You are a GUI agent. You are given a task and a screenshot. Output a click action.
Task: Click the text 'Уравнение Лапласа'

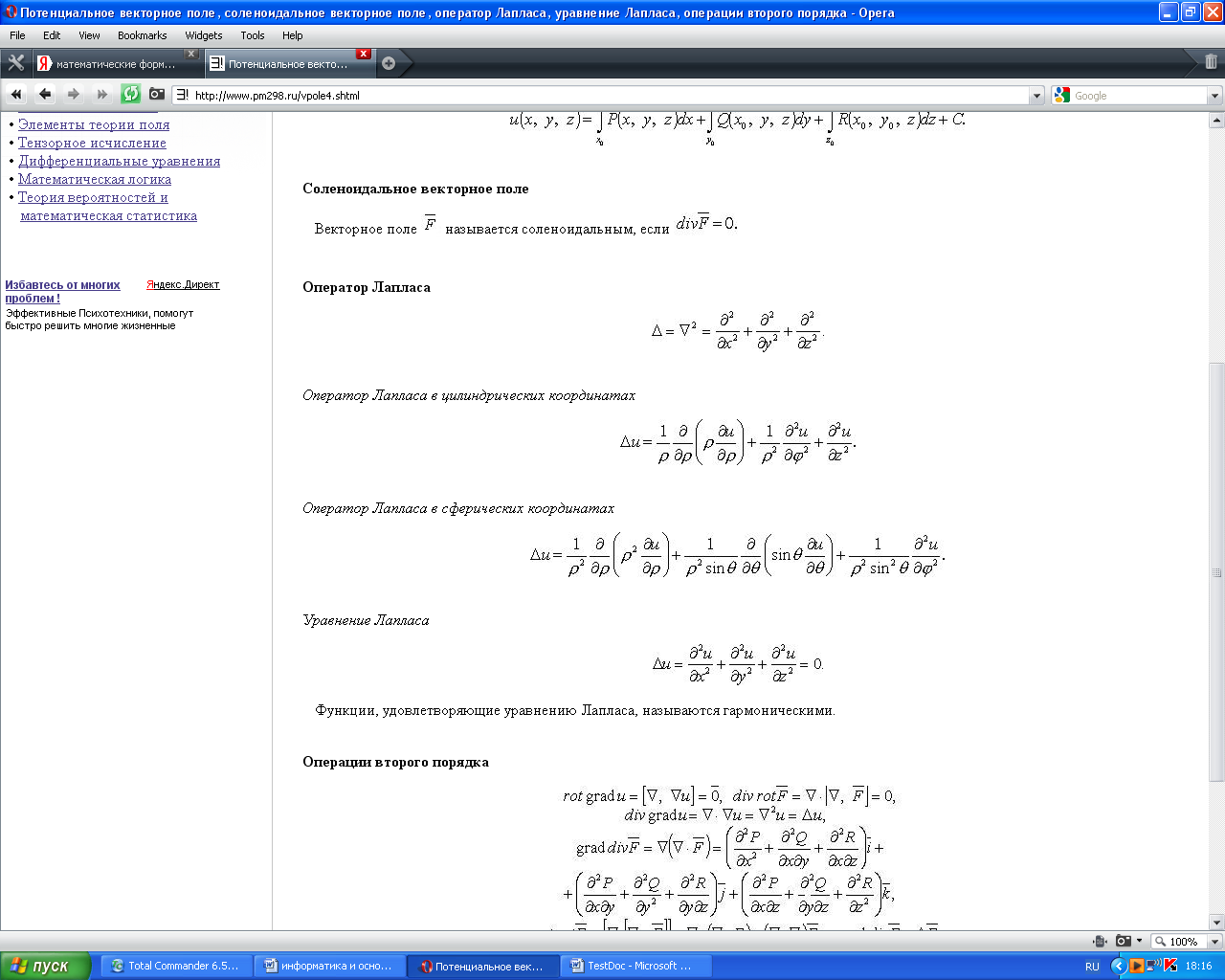tap(366, 620)
